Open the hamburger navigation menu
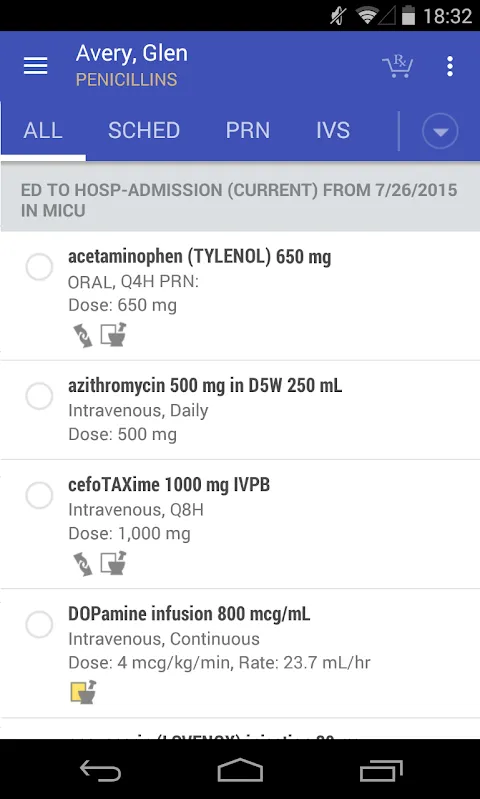 [36, 66]
